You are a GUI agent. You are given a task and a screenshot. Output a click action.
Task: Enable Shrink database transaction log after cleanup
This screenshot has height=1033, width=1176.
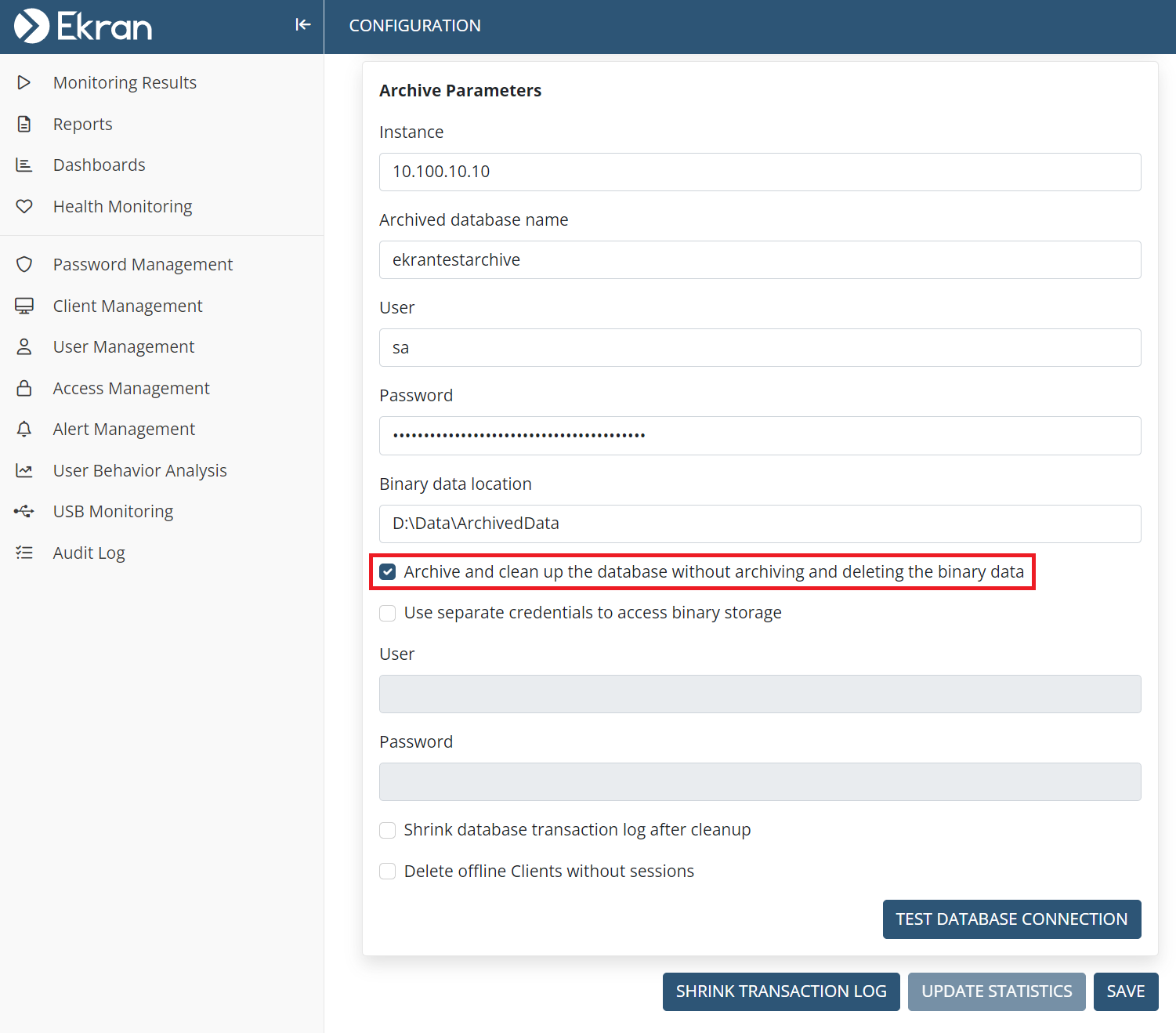tap(388, 830)
